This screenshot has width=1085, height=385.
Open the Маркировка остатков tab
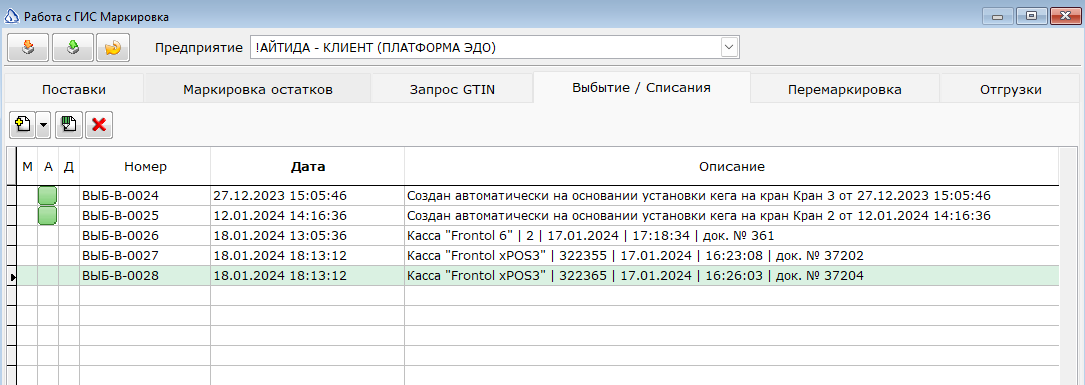click(x=258, y=89)
